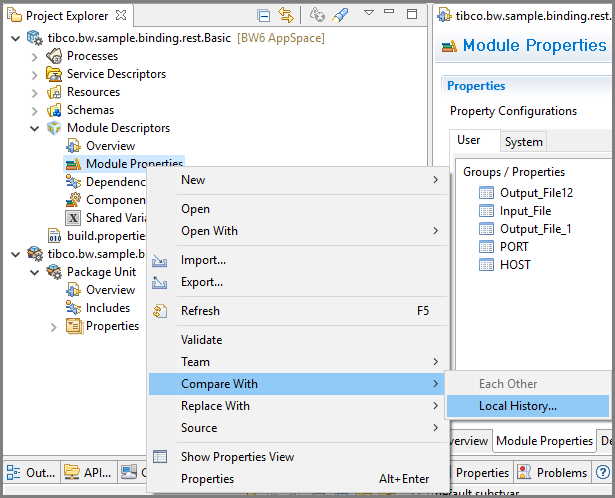Expand the Resources tree node
The image size is (615, 498).
click(x=35, y=93)
